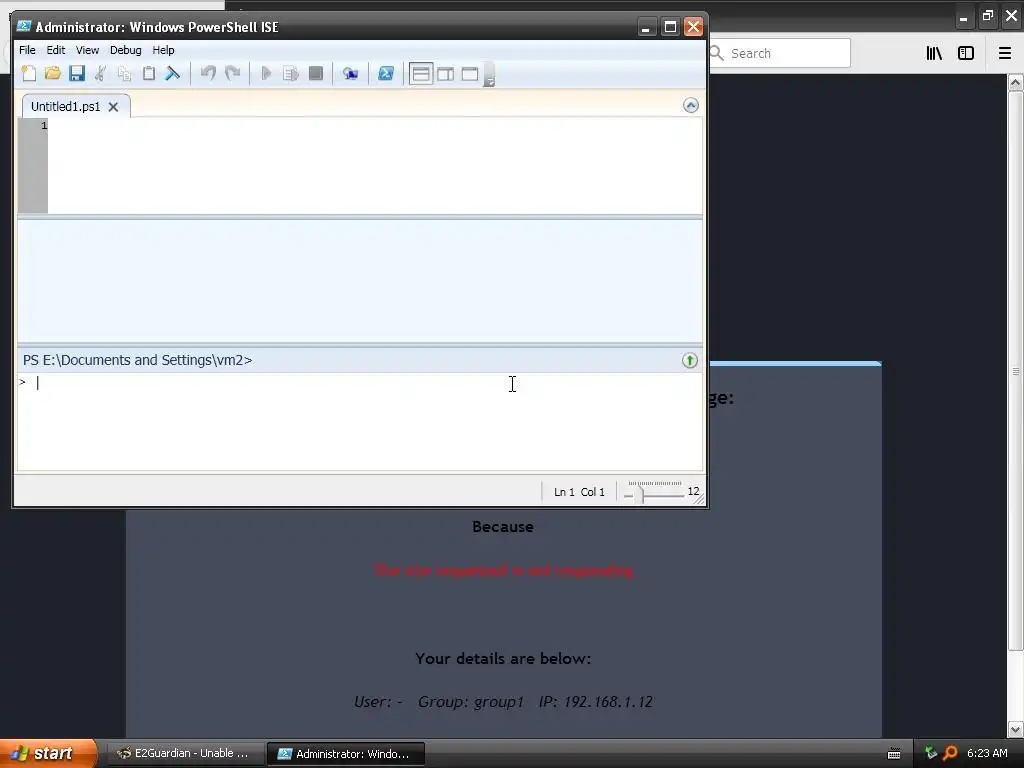Screen dimensions: 1024x768
Task: Click the red 'site requested is not responding' text
Action: coord(503,571)
